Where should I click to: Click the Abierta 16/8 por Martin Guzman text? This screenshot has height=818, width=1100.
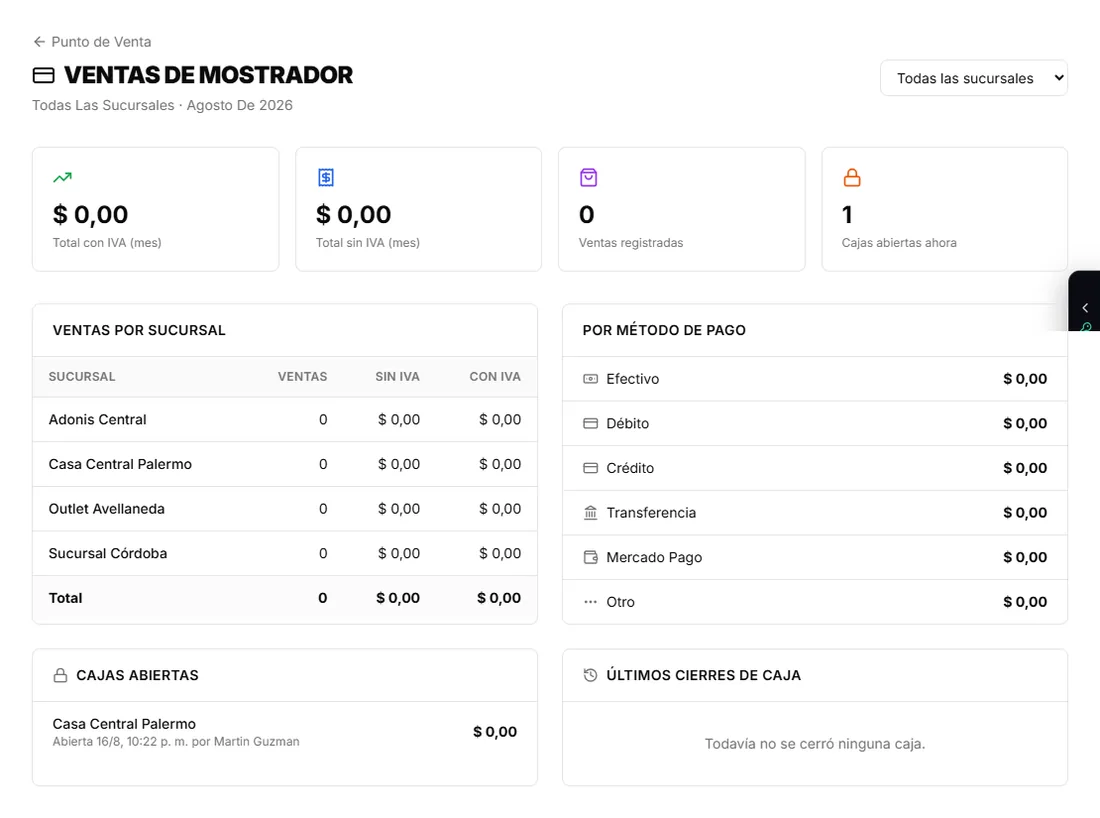coord(176,742)
